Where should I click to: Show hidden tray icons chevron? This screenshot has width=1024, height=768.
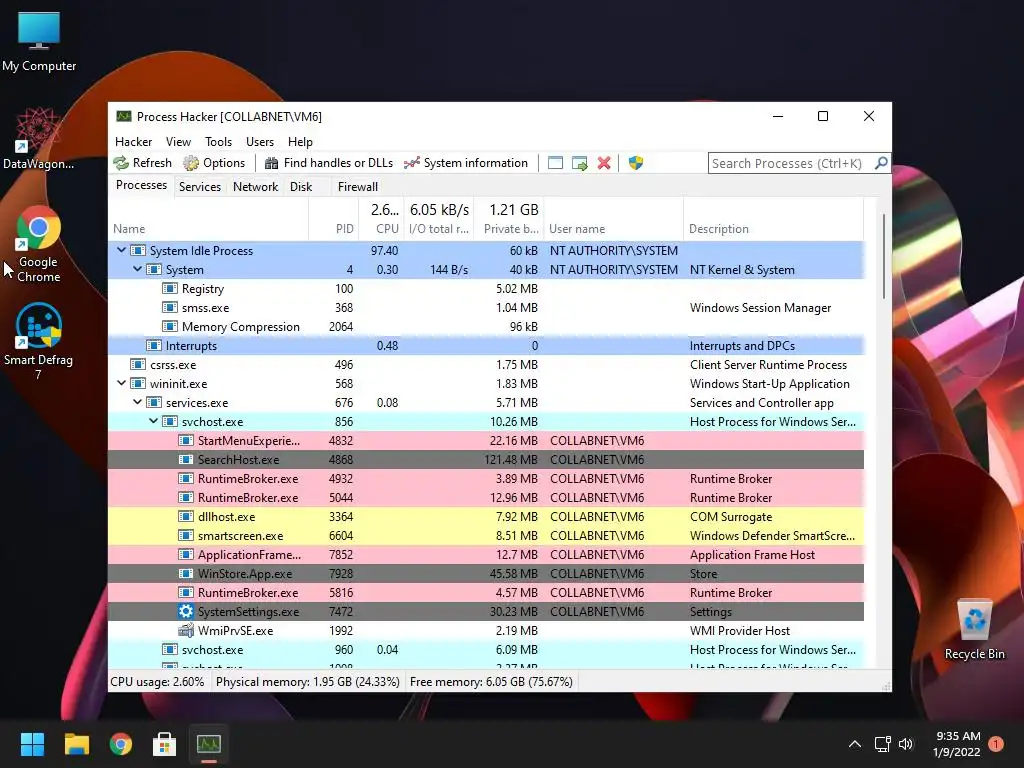click(x=854, y=744)
